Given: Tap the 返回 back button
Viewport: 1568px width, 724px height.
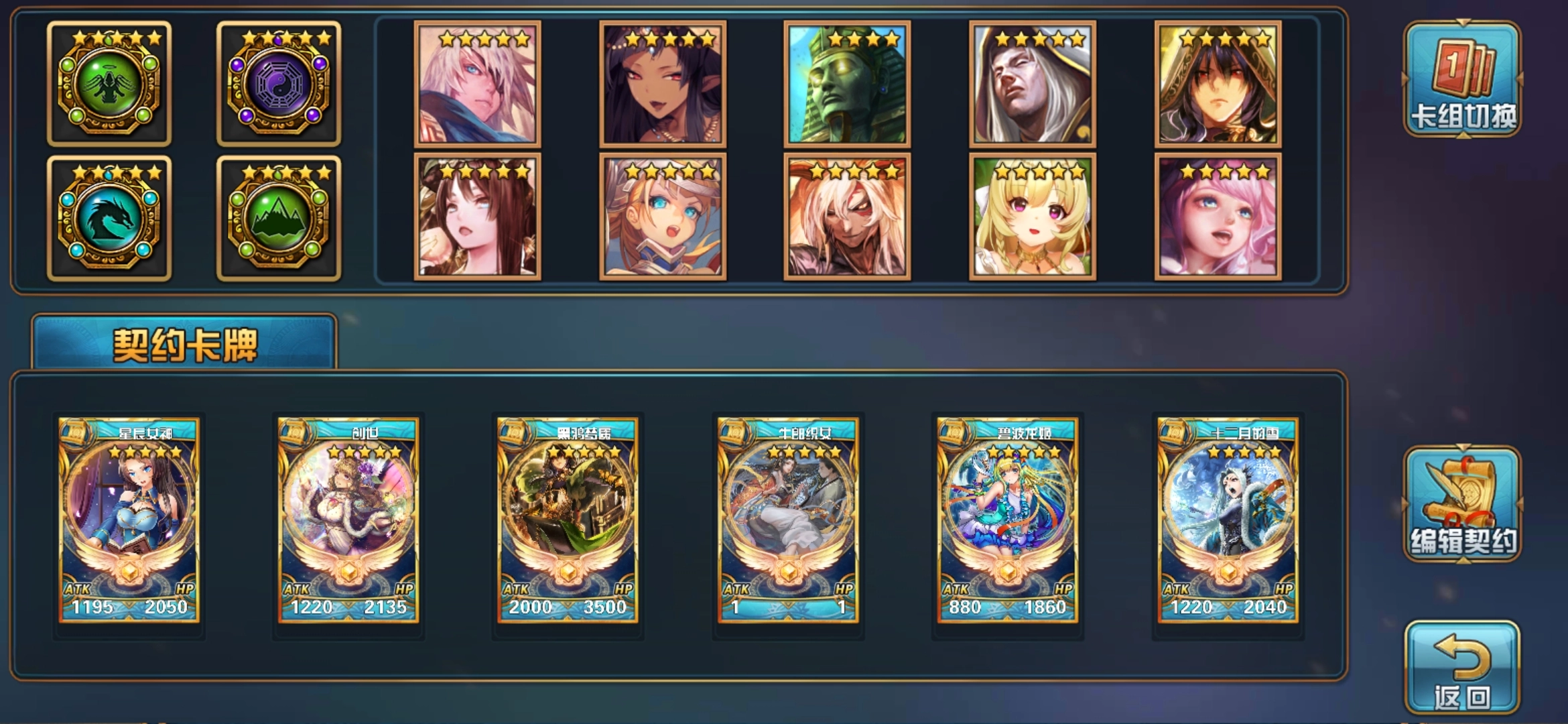Looking at the screenshot, I should 1462,668.
